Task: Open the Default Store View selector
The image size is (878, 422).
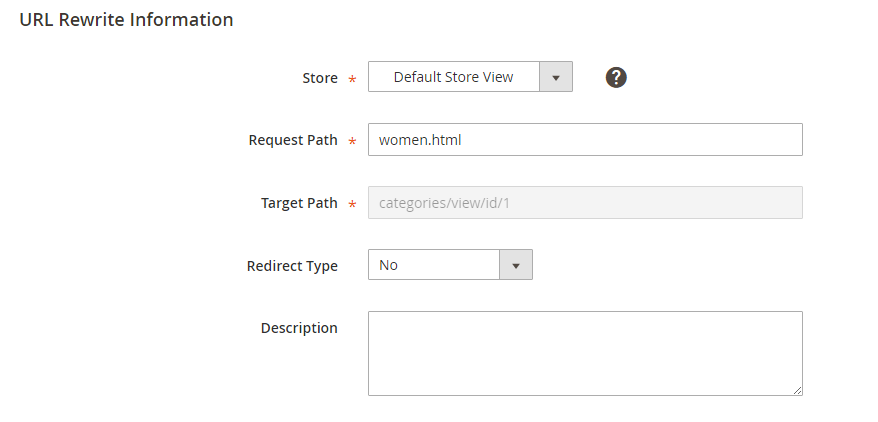Action: [470, 77]
